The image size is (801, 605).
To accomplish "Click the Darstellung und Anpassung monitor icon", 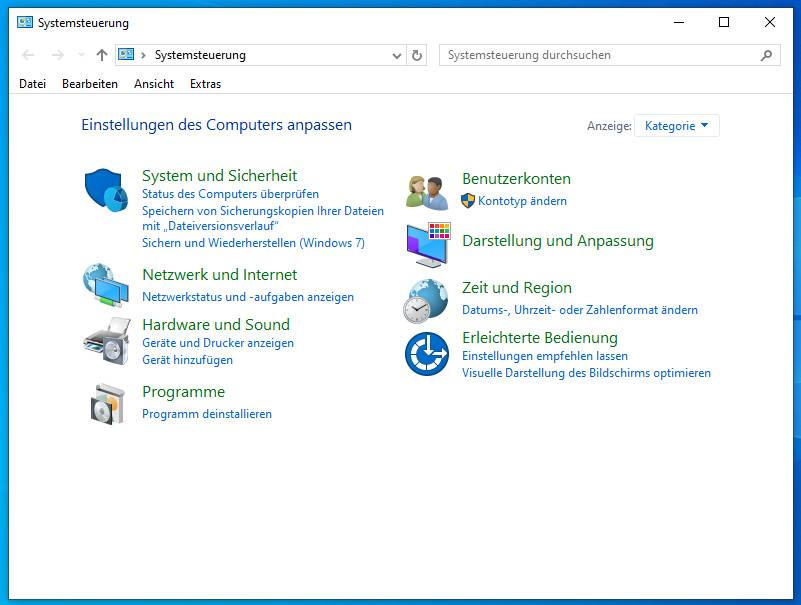I will [428, 244].
